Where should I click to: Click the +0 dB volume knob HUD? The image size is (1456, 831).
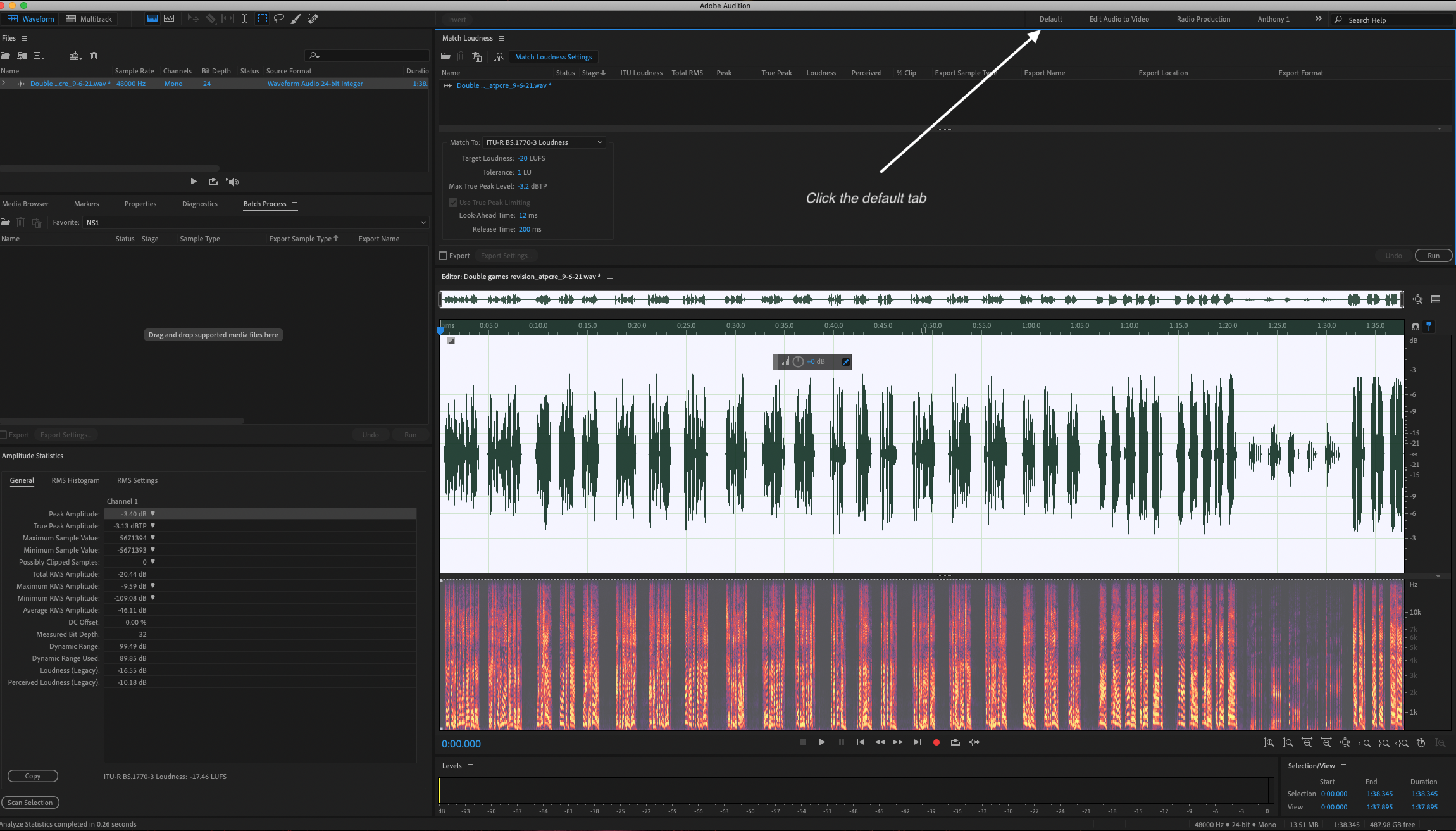coord(799,361)
